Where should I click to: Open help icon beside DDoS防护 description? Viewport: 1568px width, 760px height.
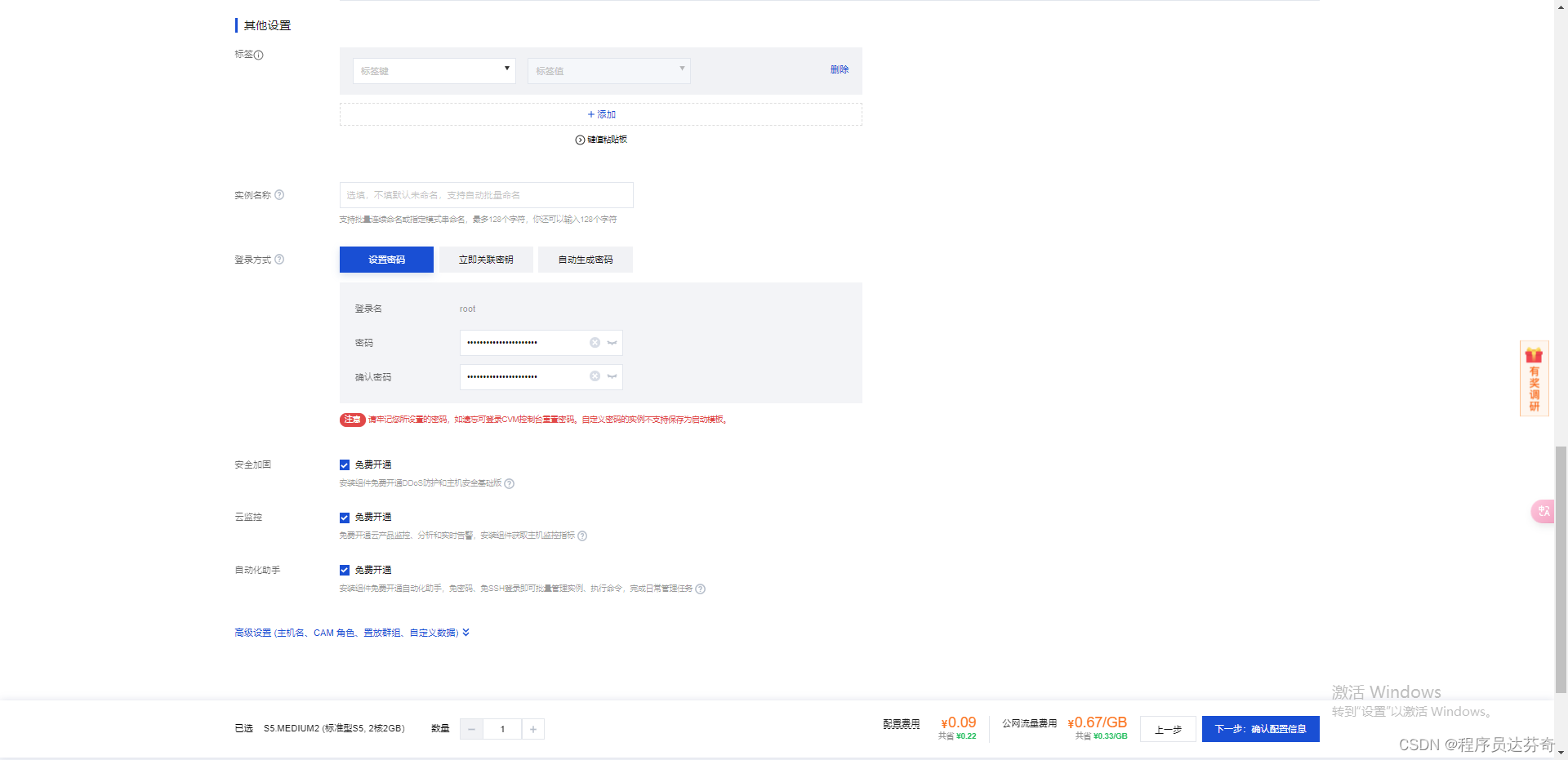(x=510, y=483)
